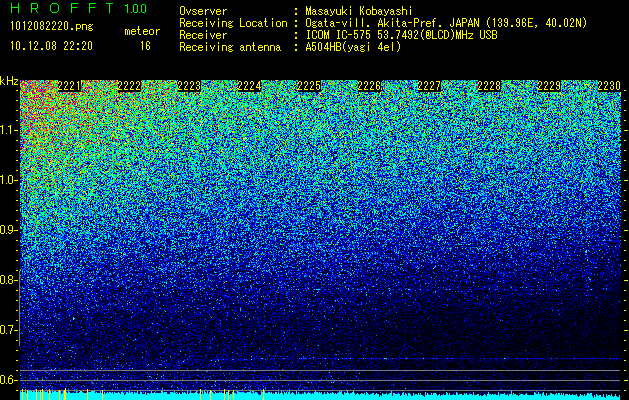This screenshot has height=400, width=629.
Task: Click the 'Receiver' field label
Action: (203, 35)
